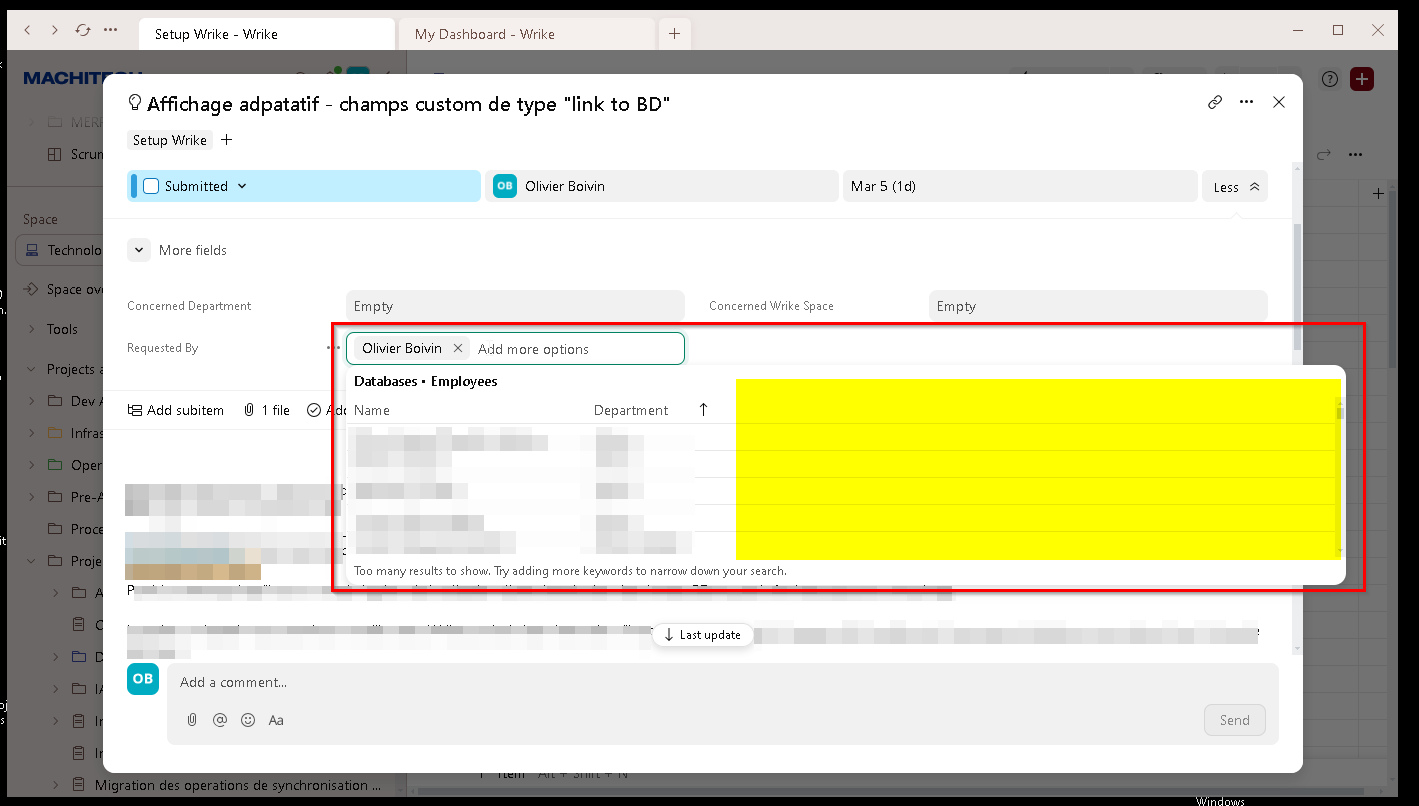Edit the Concerned Wrike Space Empty field

pos(1098,306)
